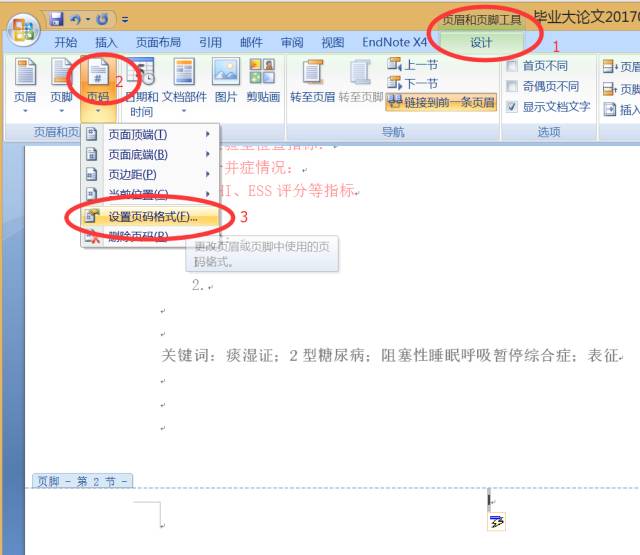
Task: Select the 设计 tab under header tools
Action: click(x=482, y=42)
